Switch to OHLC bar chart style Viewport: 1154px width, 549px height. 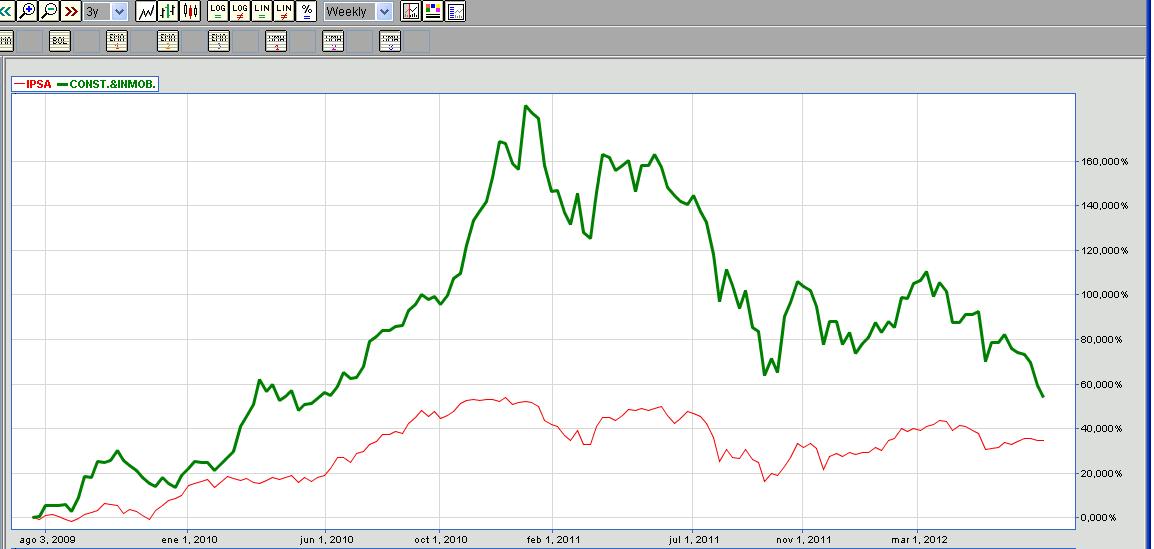coord(169,11)
